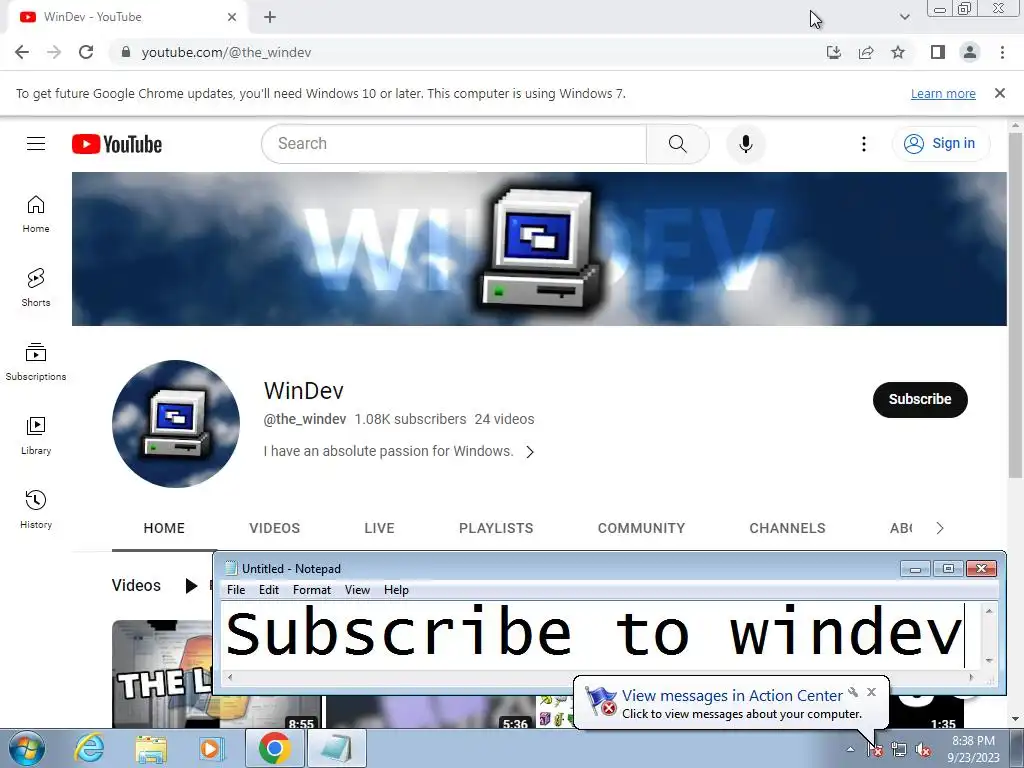The width and height of the screenshot is (1024, 768).
Task: Click the padlock site info icon
Action: (125, 52)
